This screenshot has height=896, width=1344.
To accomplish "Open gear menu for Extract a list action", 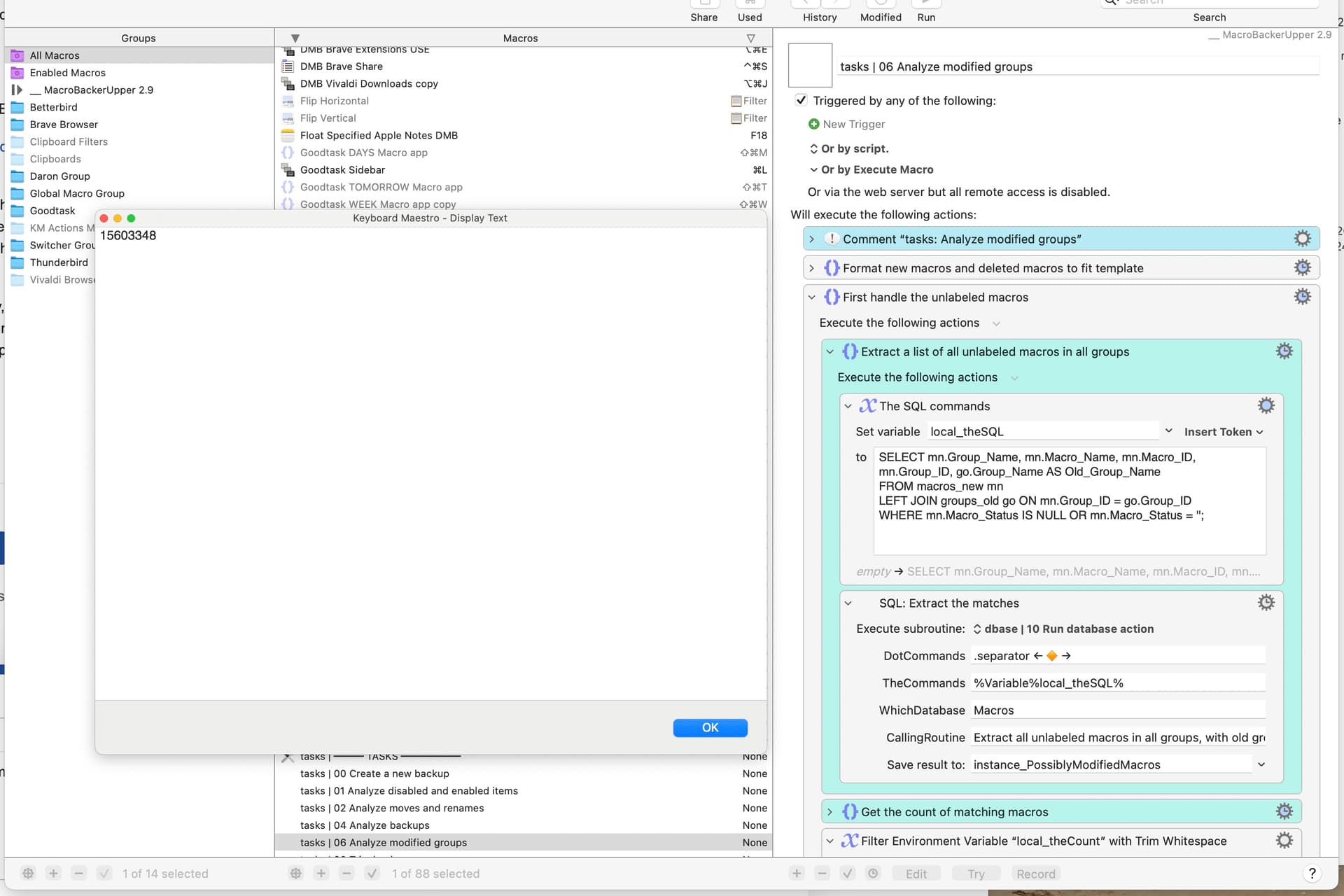I will tap(1284, 351).
